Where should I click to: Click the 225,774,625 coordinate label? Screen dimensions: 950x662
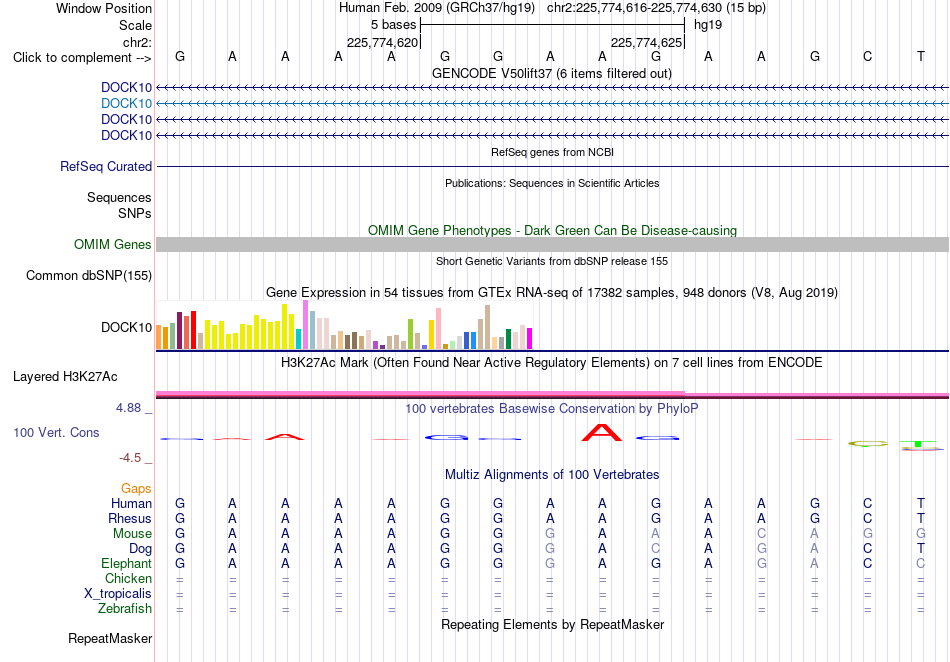tap(646, 42)
